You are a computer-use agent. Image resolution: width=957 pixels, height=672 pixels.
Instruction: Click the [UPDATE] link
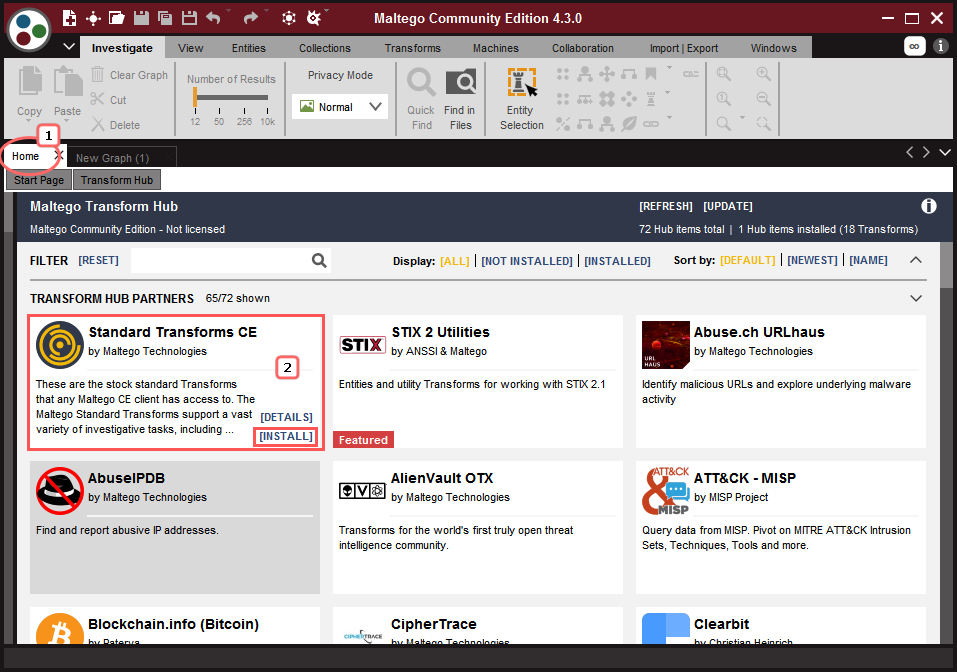[728, 206]
